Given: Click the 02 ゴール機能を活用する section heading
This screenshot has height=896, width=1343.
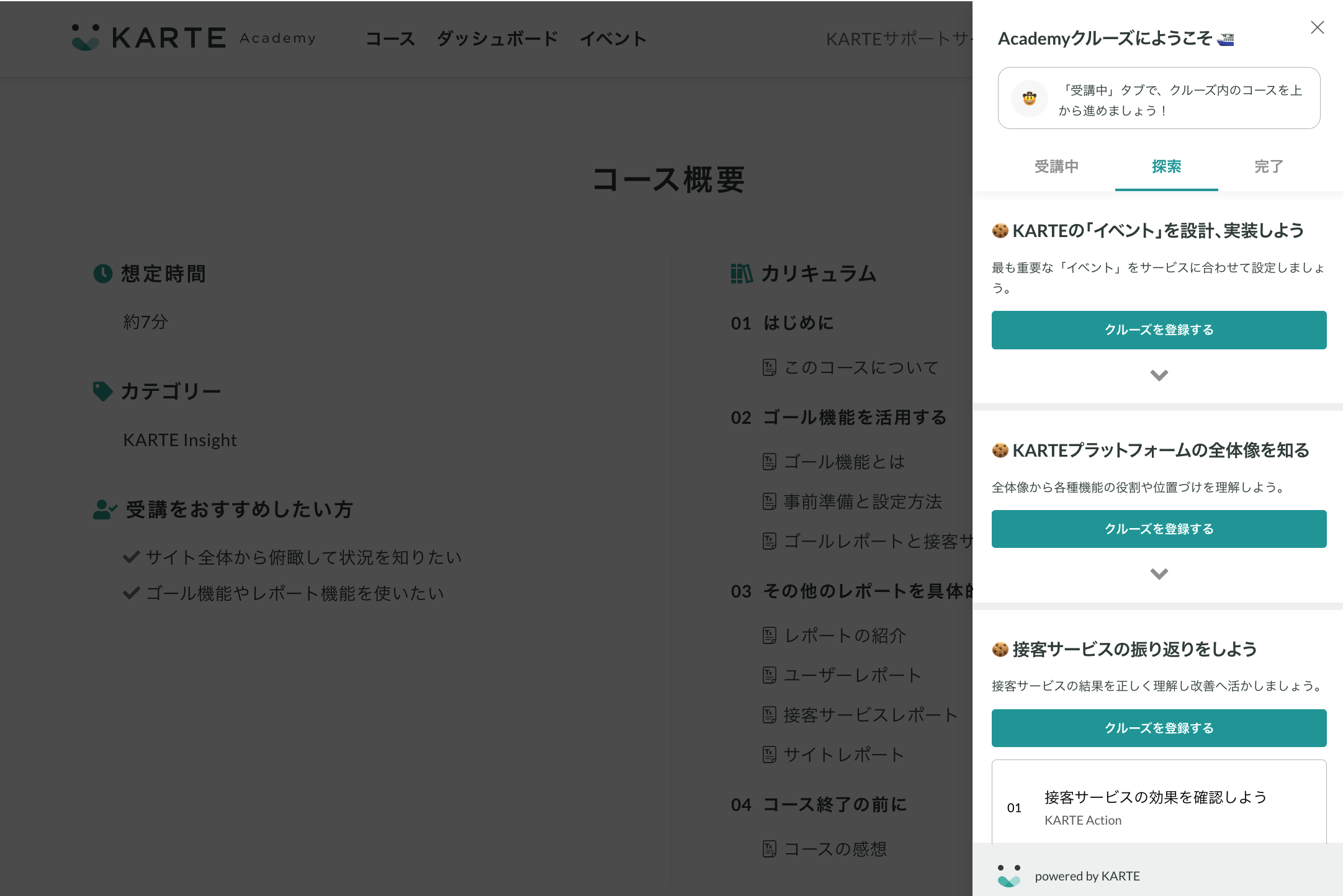Looking at the screenshot, I should tap(839, 417).
